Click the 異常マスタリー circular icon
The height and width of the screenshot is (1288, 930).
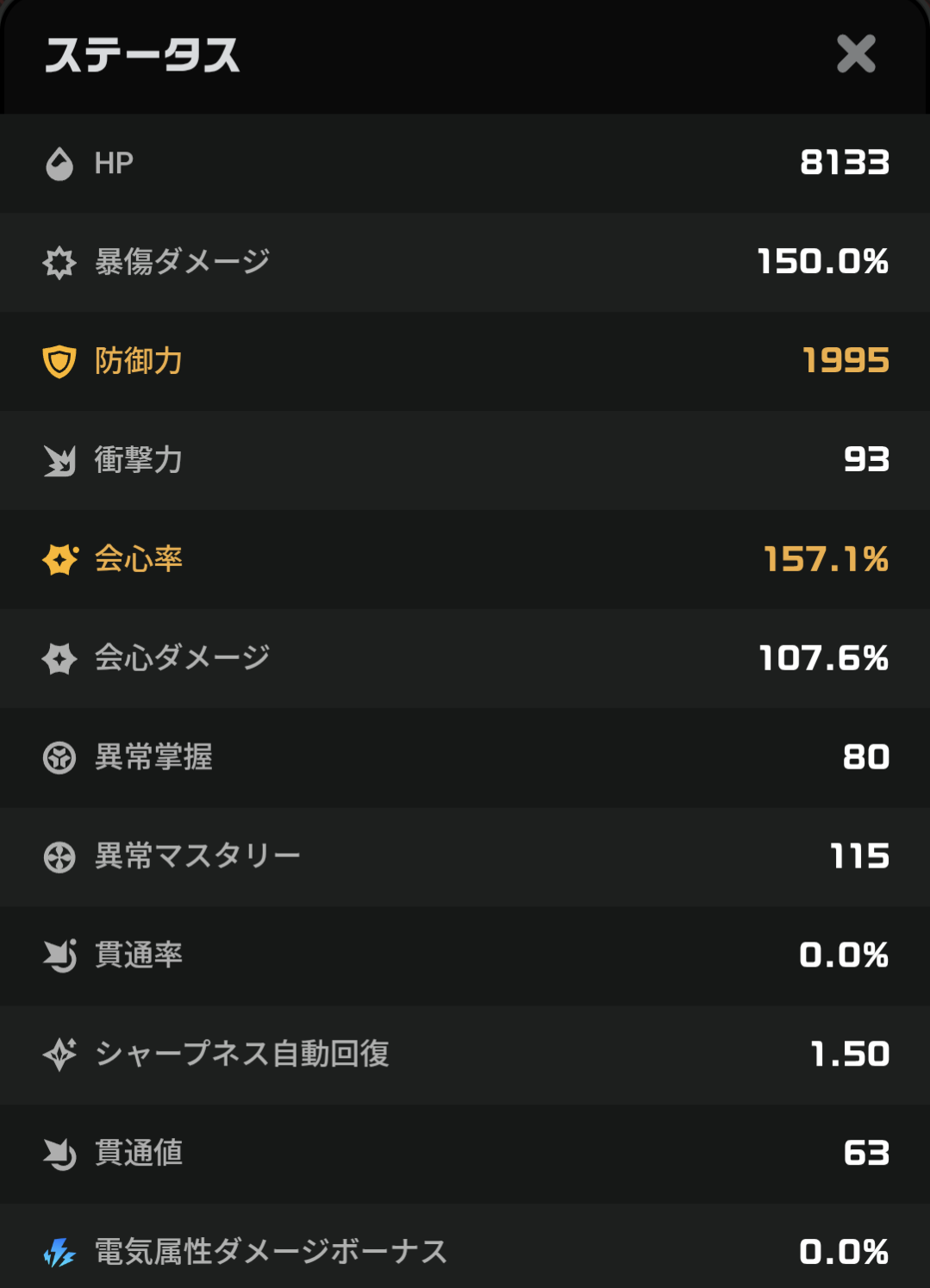pos(59,856)
